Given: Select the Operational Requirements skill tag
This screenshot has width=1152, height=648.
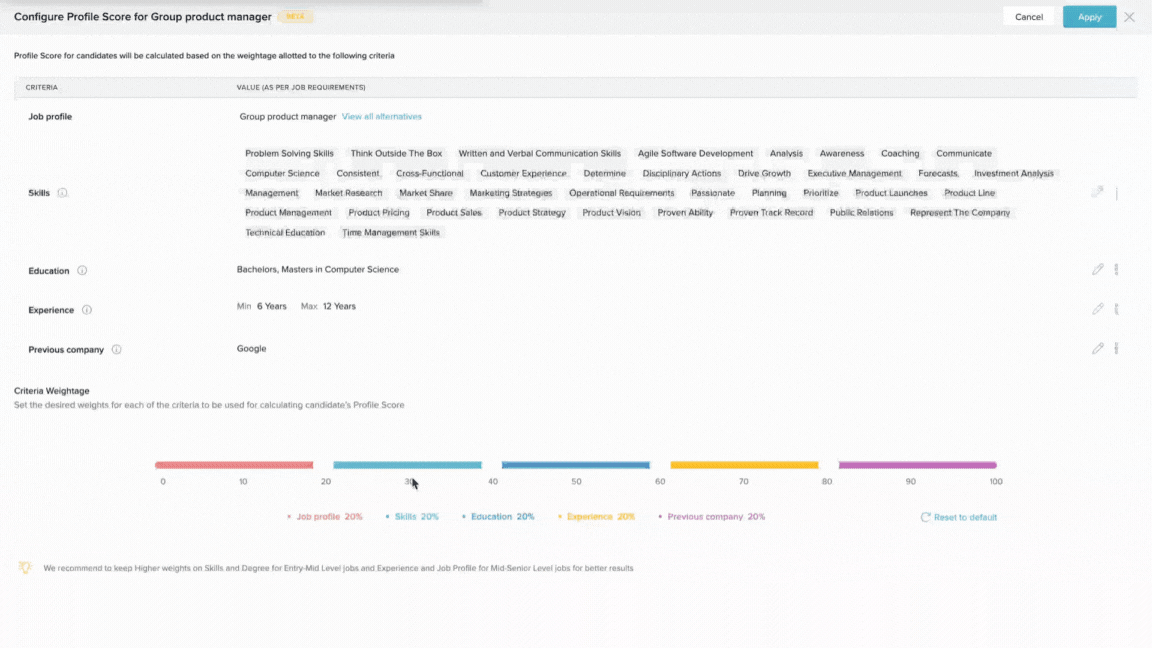Looking at the screenshot, I should [622, 192].
